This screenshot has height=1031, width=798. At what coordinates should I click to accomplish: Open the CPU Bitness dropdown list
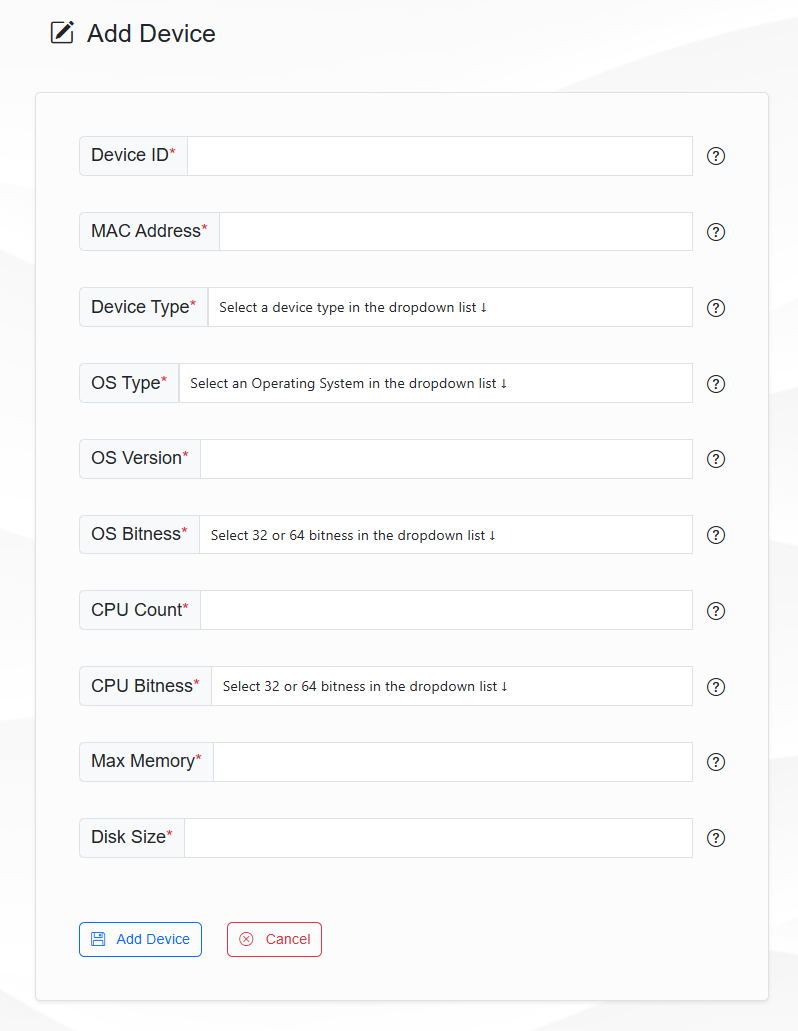coord(451,686)
